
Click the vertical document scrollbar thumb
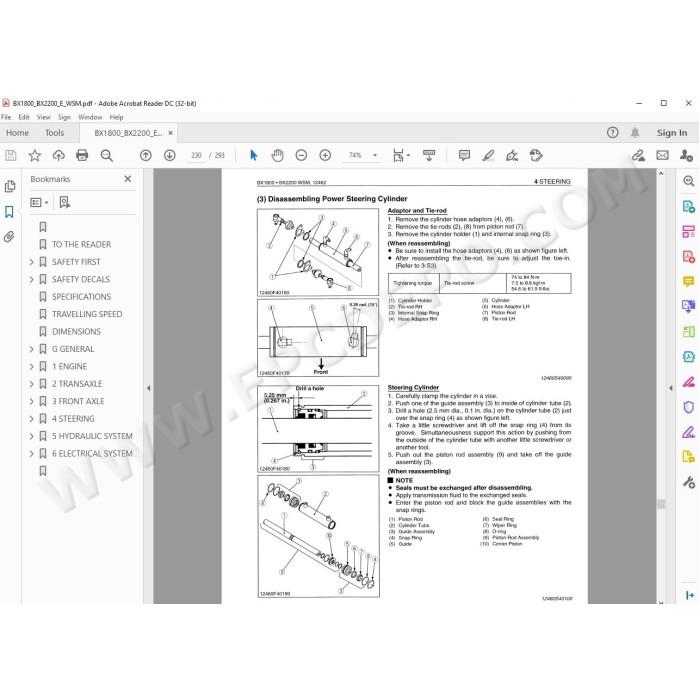(x=661, y=504)
